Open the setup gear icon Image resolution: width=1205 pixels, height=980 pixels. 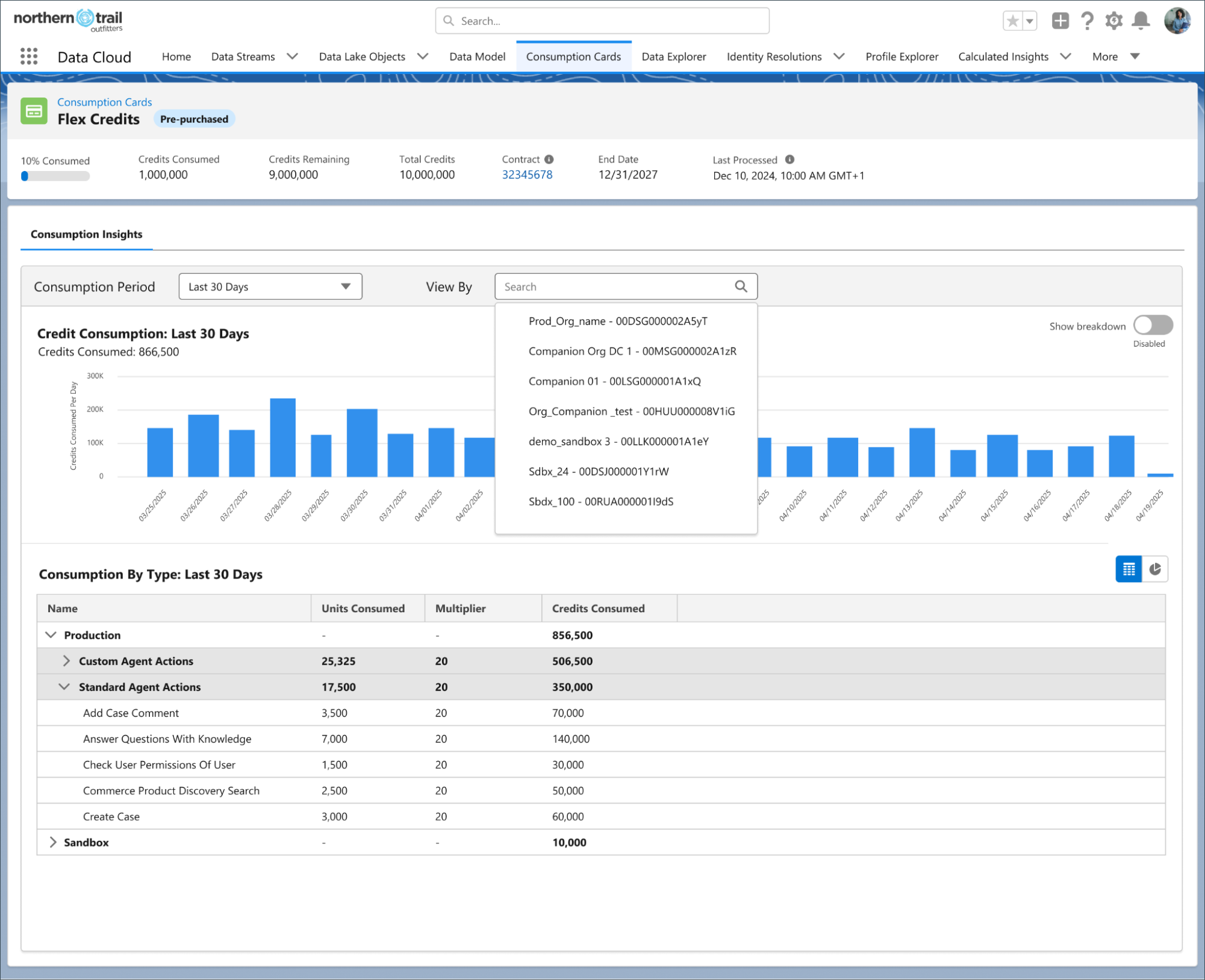(1113, 21)
